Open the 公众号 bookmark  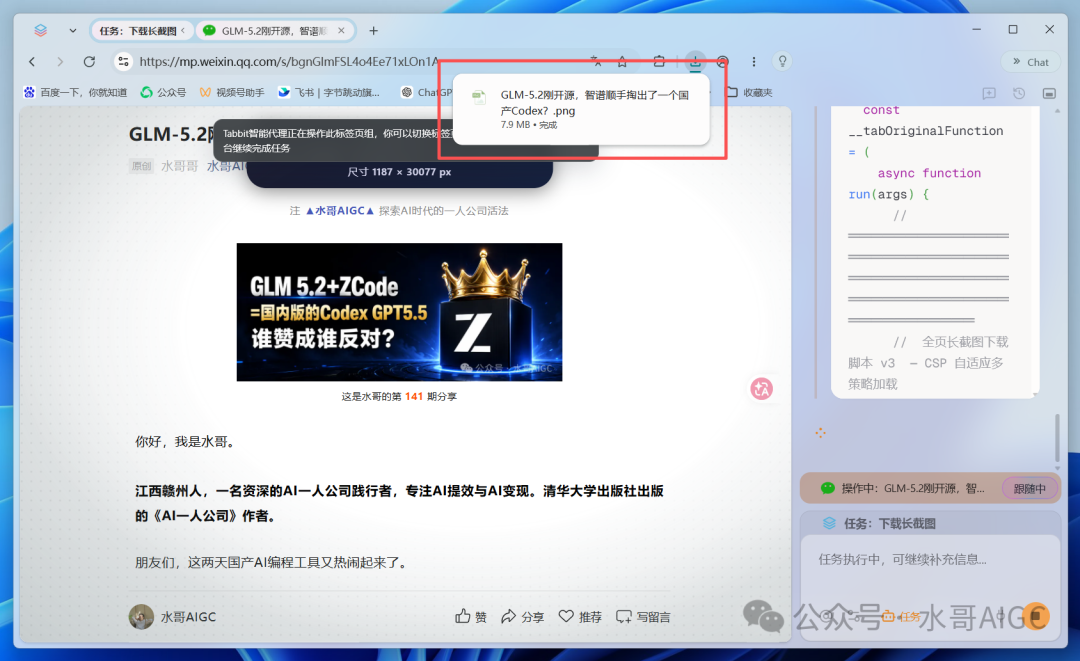point(163,92)
